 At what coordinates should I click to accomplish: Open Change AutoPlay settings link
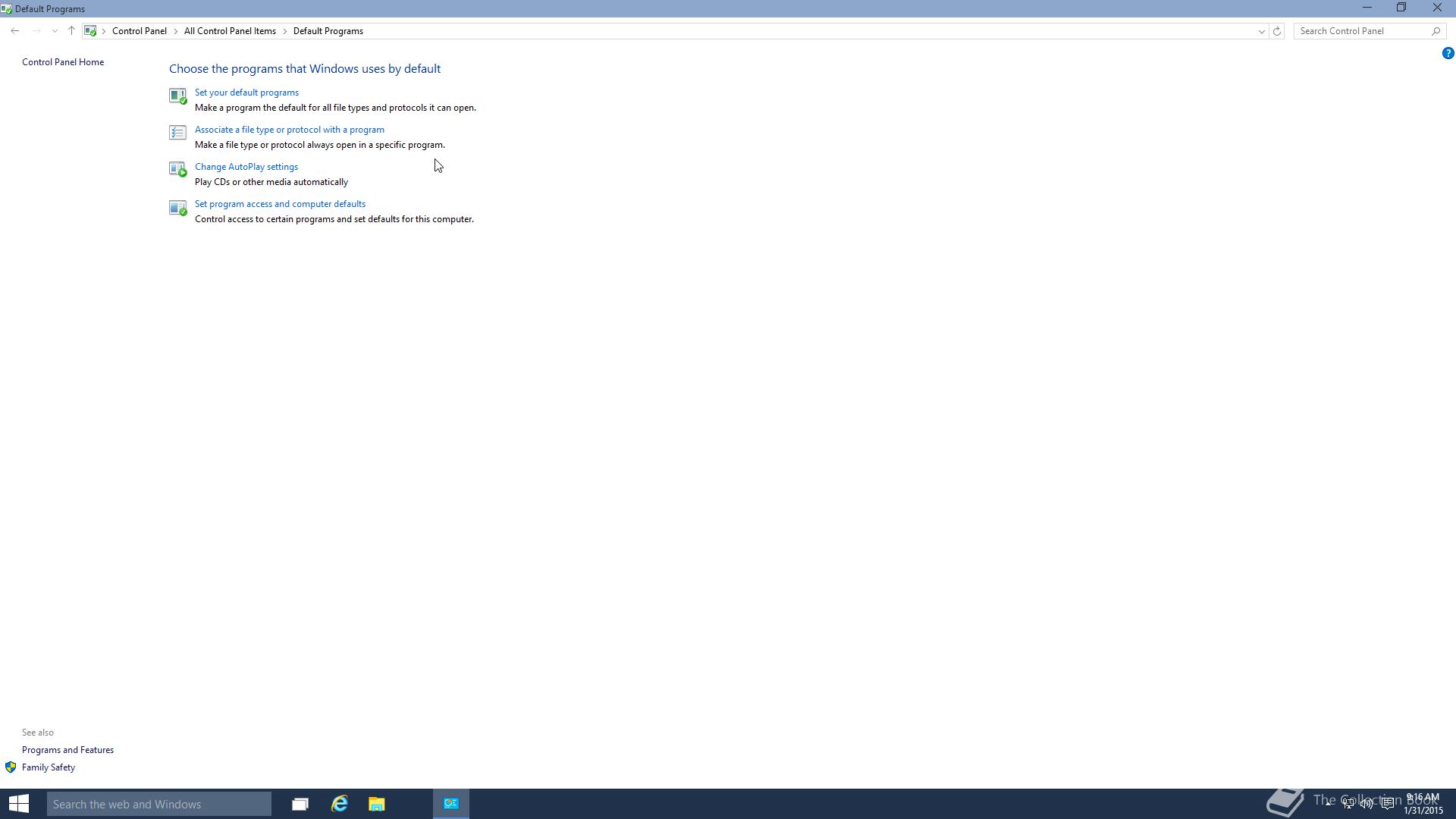click(x=246, y=167)
